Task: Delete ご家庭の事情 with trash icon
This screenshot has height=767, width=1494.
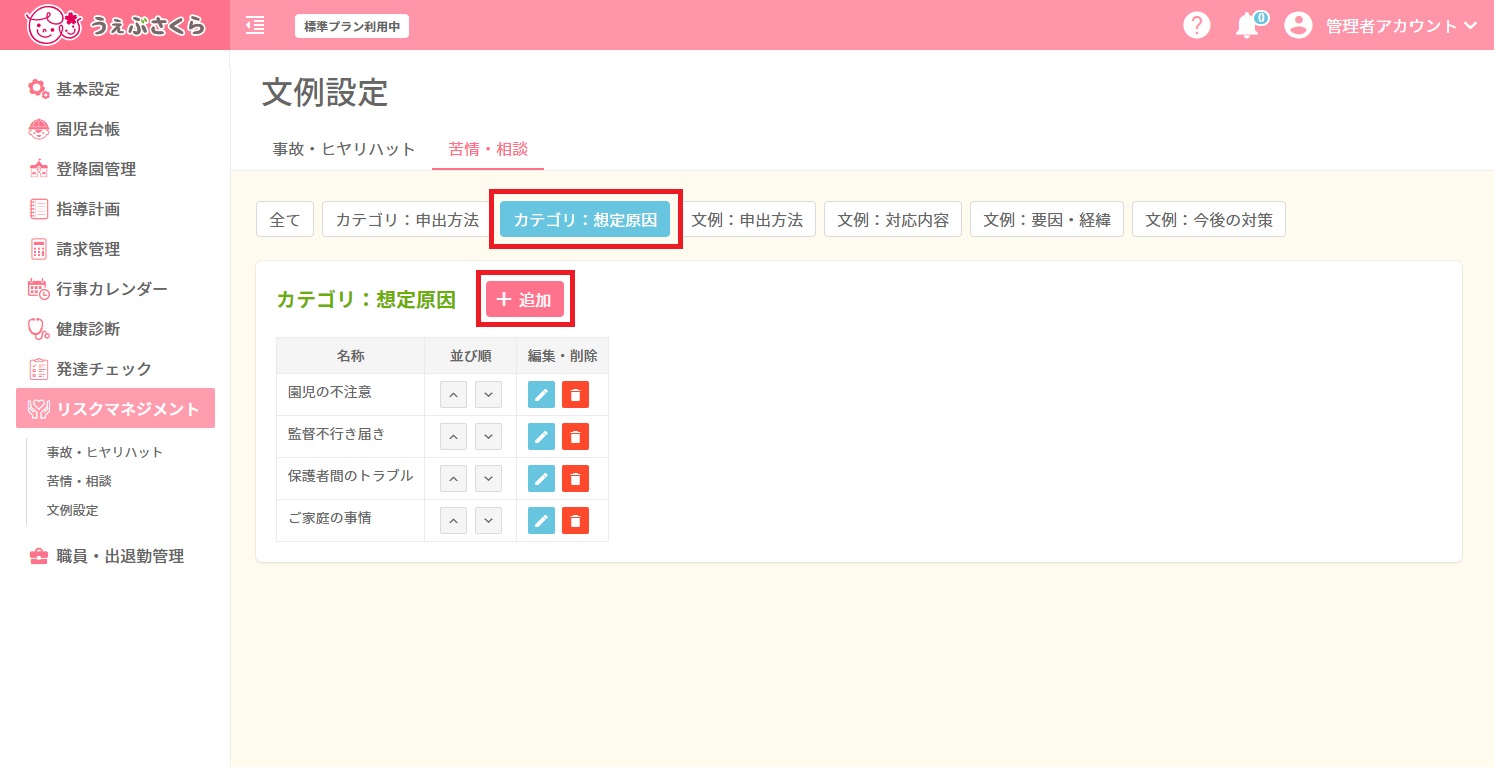Action: tap(575, 521)
